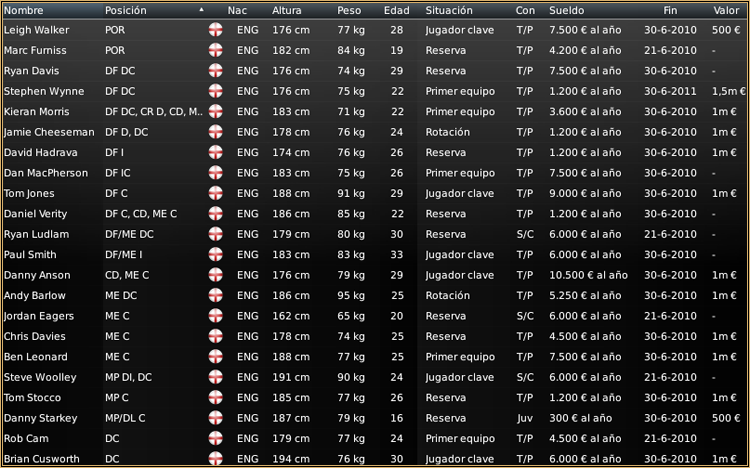The height and width of the screenshot is (468, 750).
Task: Sort players by Valor header
Action: (726, 10)
